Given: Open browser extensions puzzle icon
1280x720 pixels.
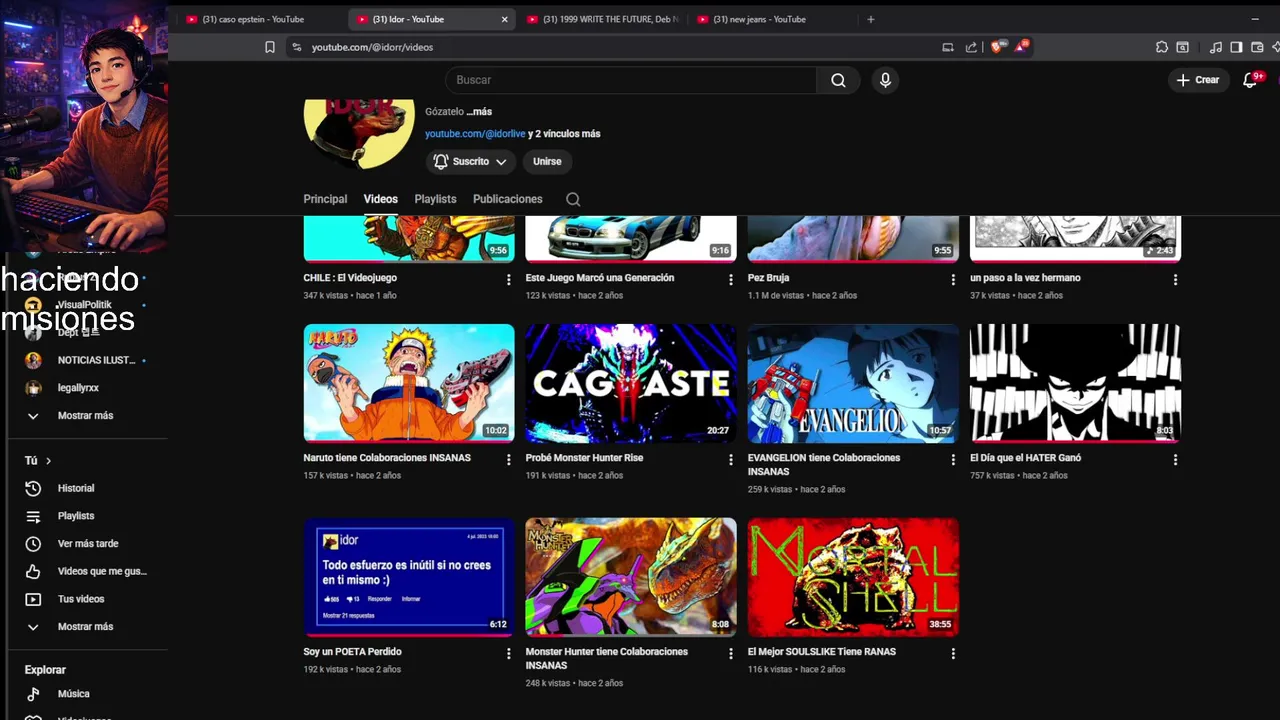Looking at the screenshot, I should coord(1161,47).
